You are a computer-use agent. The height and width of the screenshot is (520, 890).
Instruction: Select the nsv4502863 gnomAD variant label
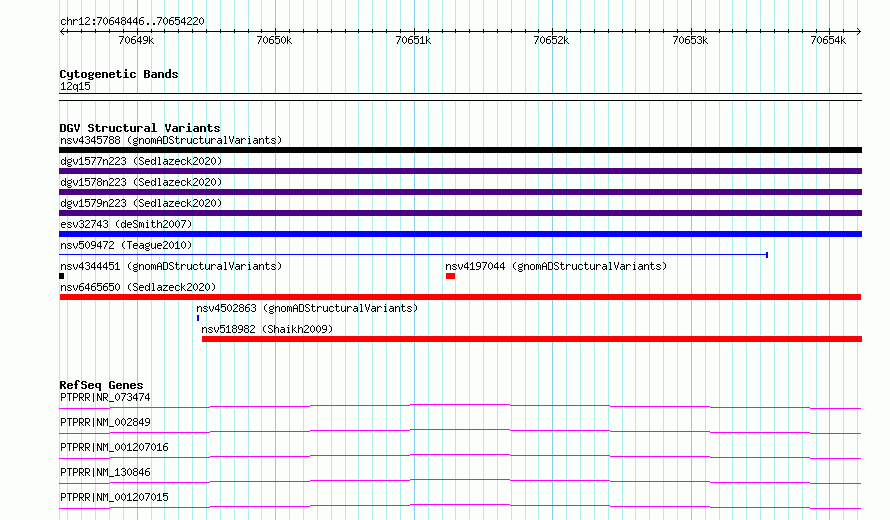[307, 308]
